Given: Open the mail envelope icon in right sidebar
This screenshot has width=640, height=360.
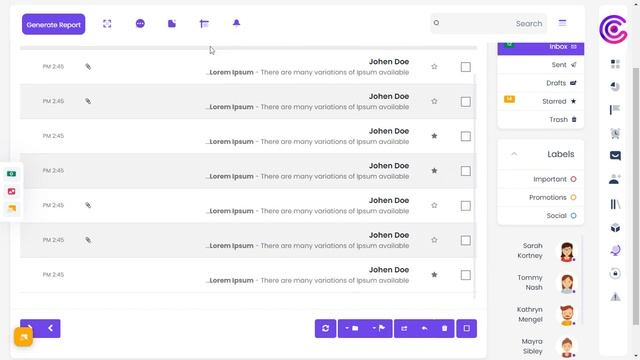Looking at the screenshot, I should click(615, 156).
